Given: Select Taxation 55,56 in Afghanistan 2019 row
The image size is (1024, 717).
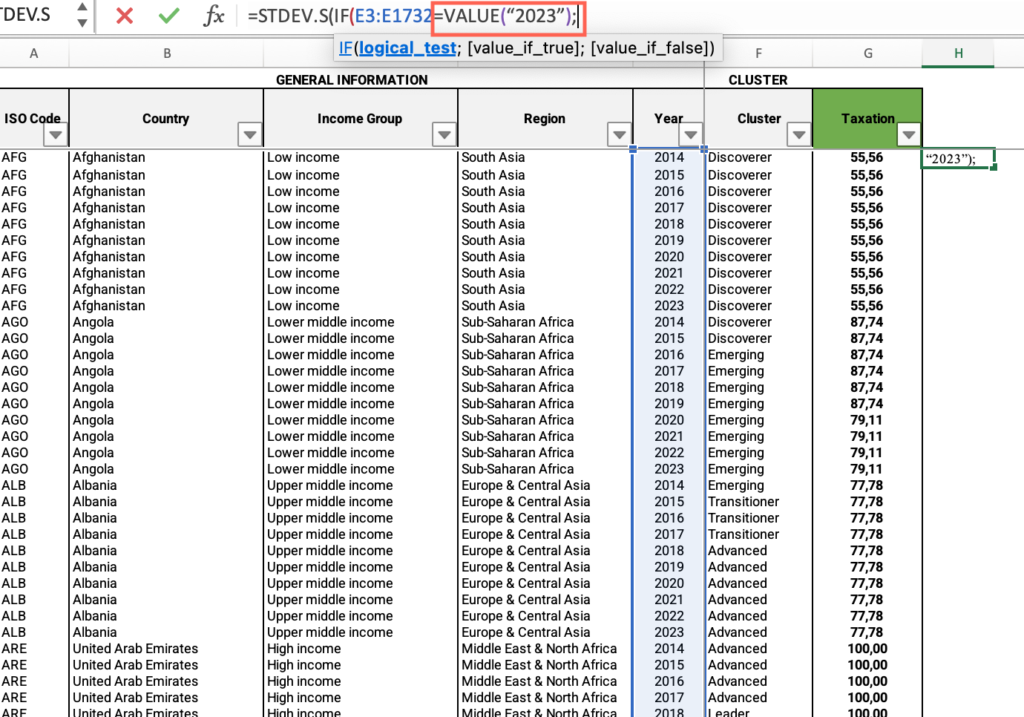Looking at the screenshot, I should (867, 240).
